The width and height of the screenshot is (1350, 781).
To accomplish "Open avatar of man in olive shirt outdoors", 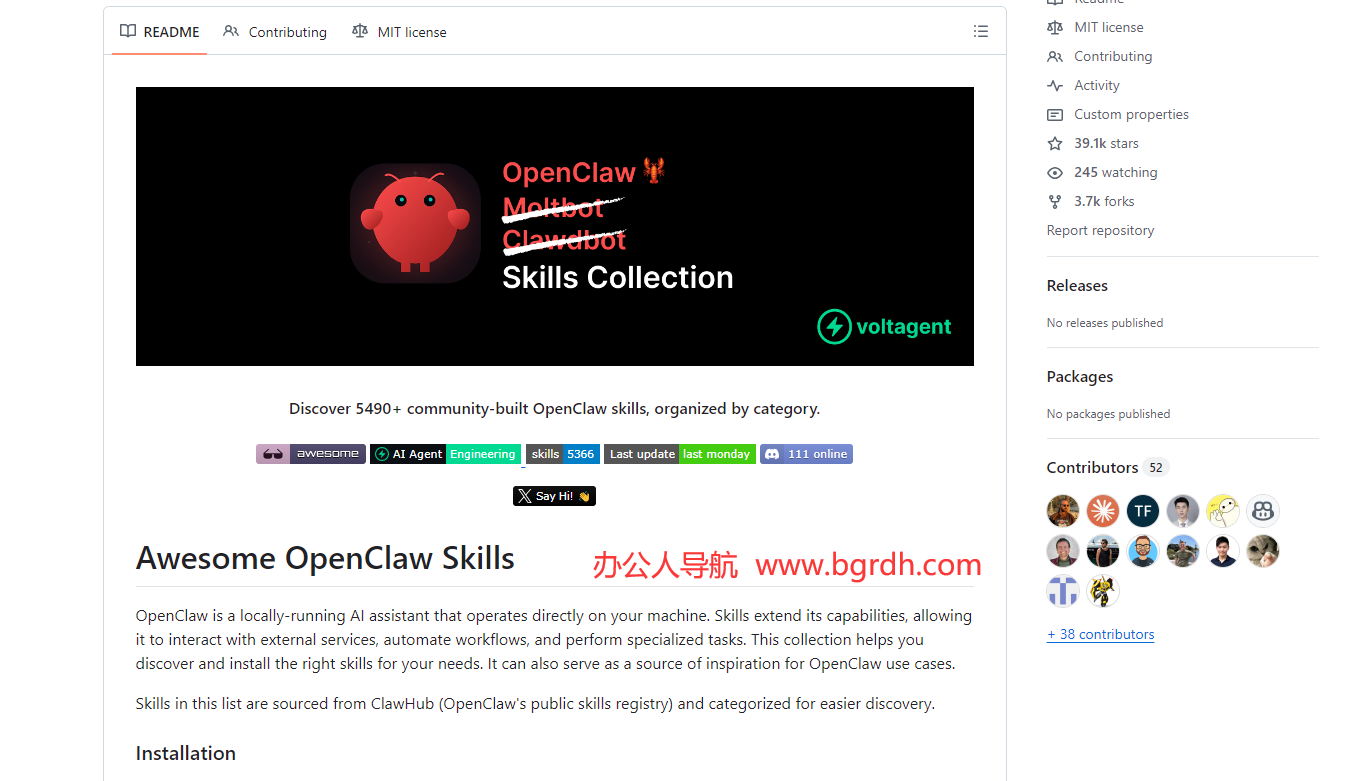I will click(x=1183, y=551).
